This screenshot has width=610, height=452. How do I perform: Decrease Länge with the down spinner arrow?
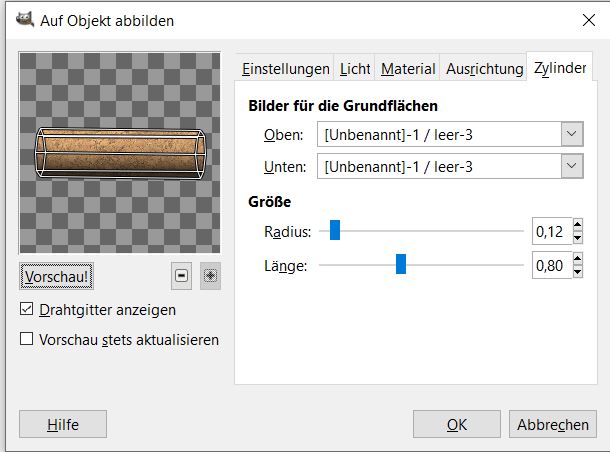(x=578, y=272)
